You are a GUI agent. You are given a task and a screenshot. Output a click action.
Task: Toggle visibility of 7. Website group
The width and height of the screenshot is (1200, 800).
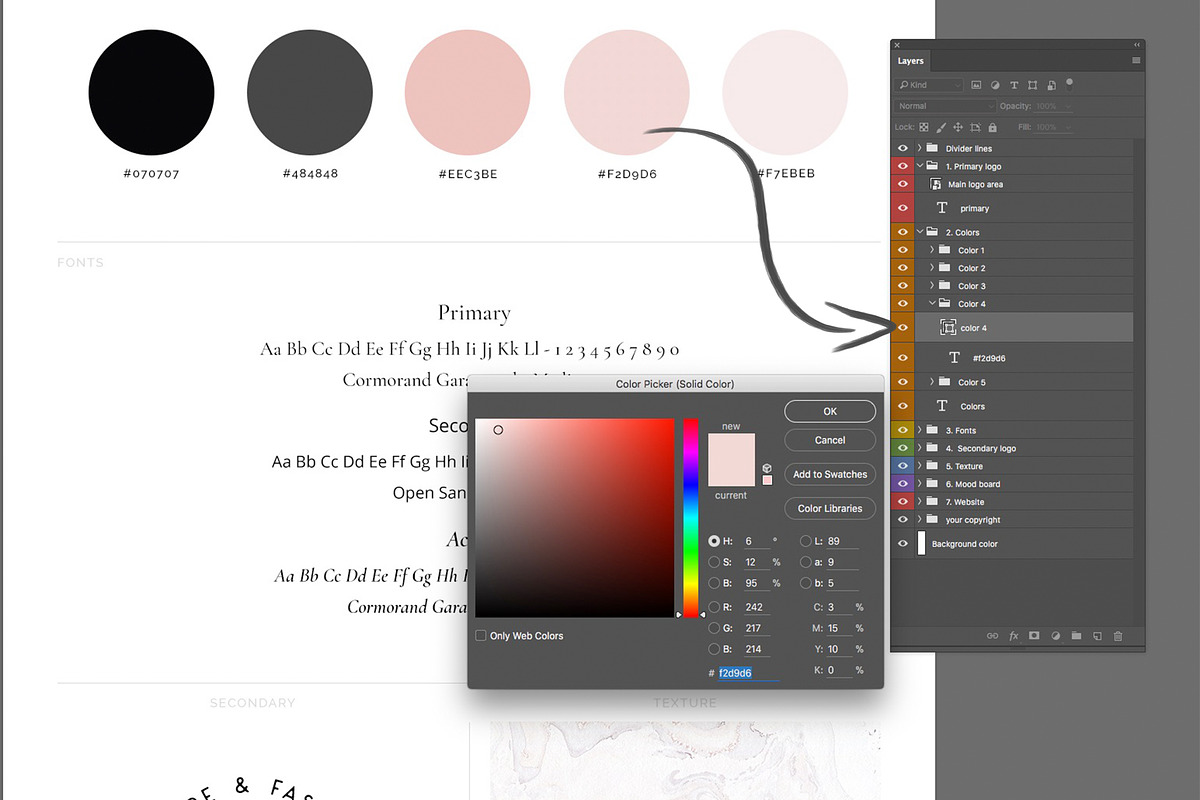903,502
